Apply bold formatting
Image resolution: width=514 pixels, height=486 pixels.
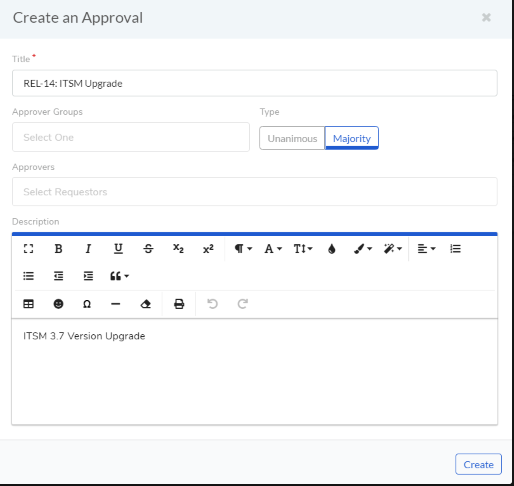[x=58, y=249]
